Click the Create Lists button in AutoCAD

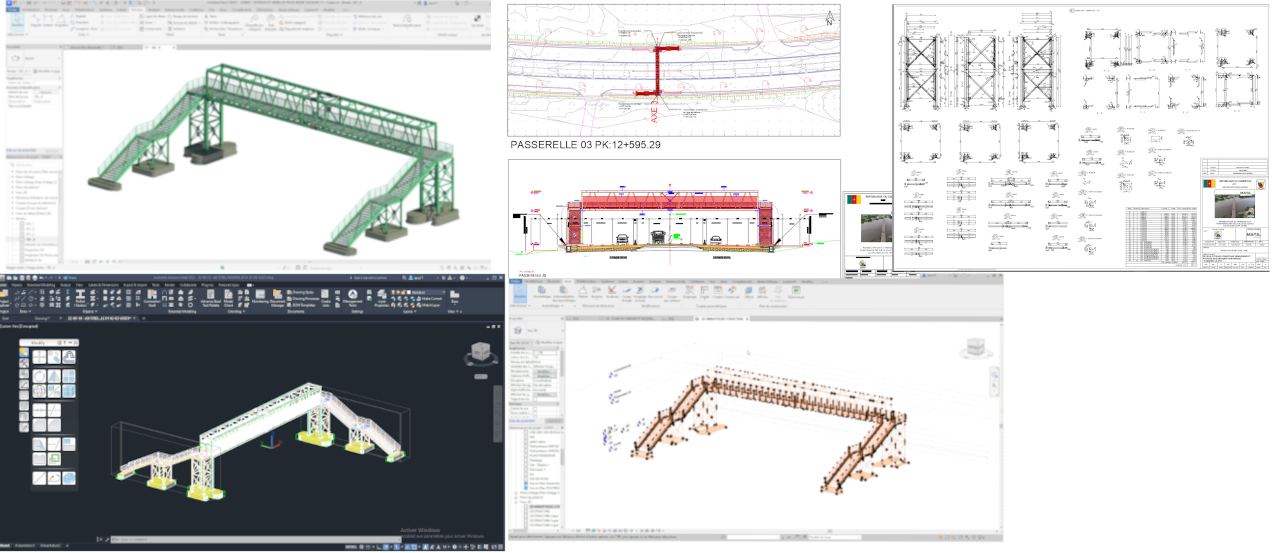click(x=325, y=299)
